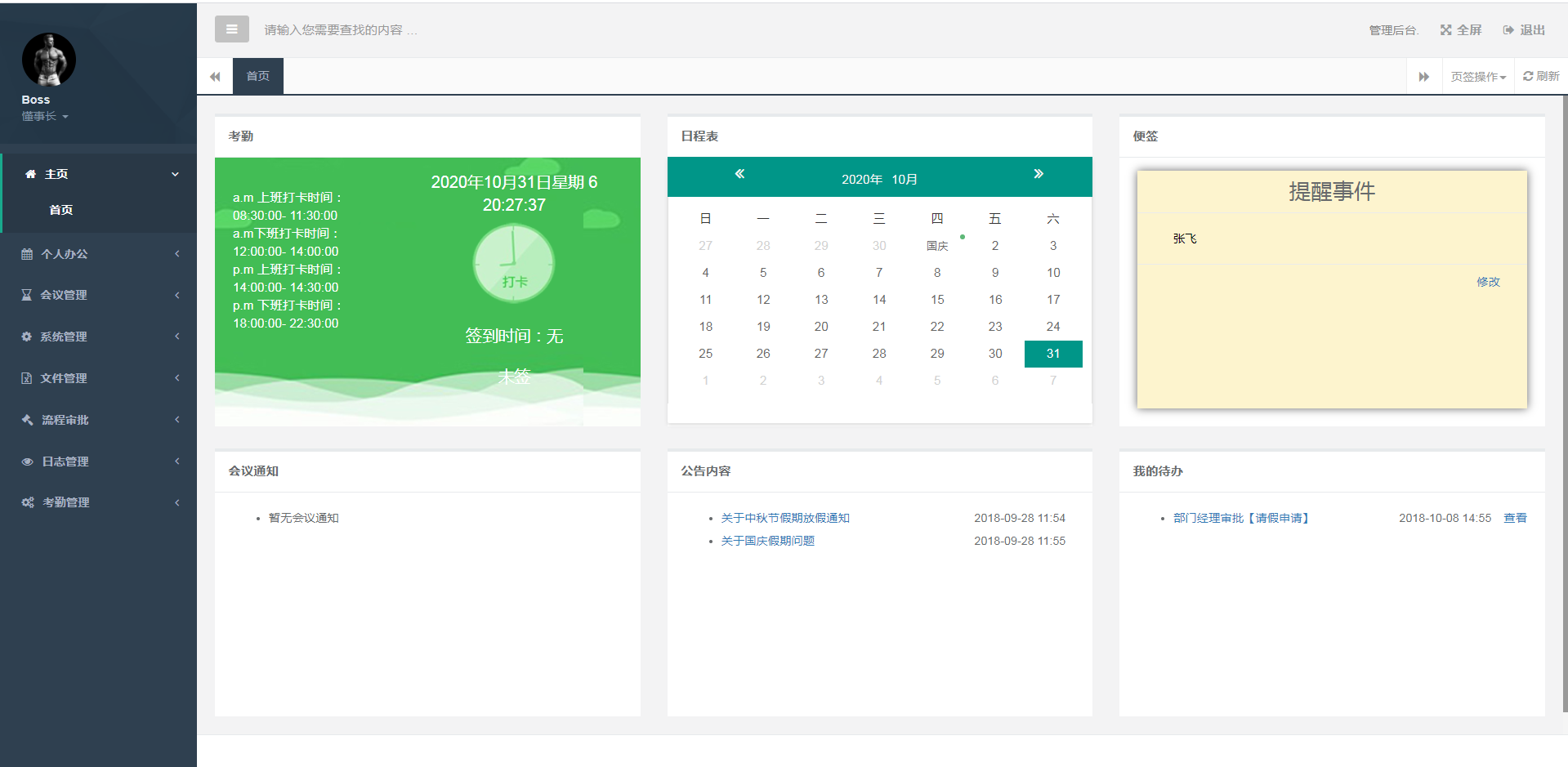Open the 关于中秋节假期放假通知 announcement link
This screenshot has height=767, width=1568.
pyautogui.click(x=784, y=518)
